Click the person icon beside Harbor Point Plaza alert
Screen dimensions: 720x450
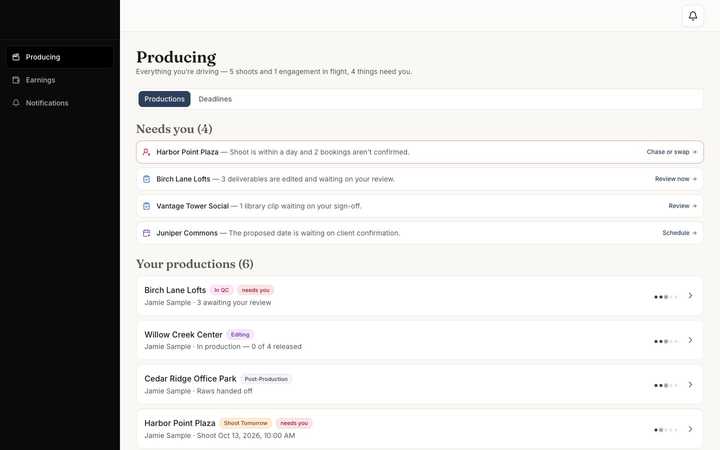click(x=146, y=152)
